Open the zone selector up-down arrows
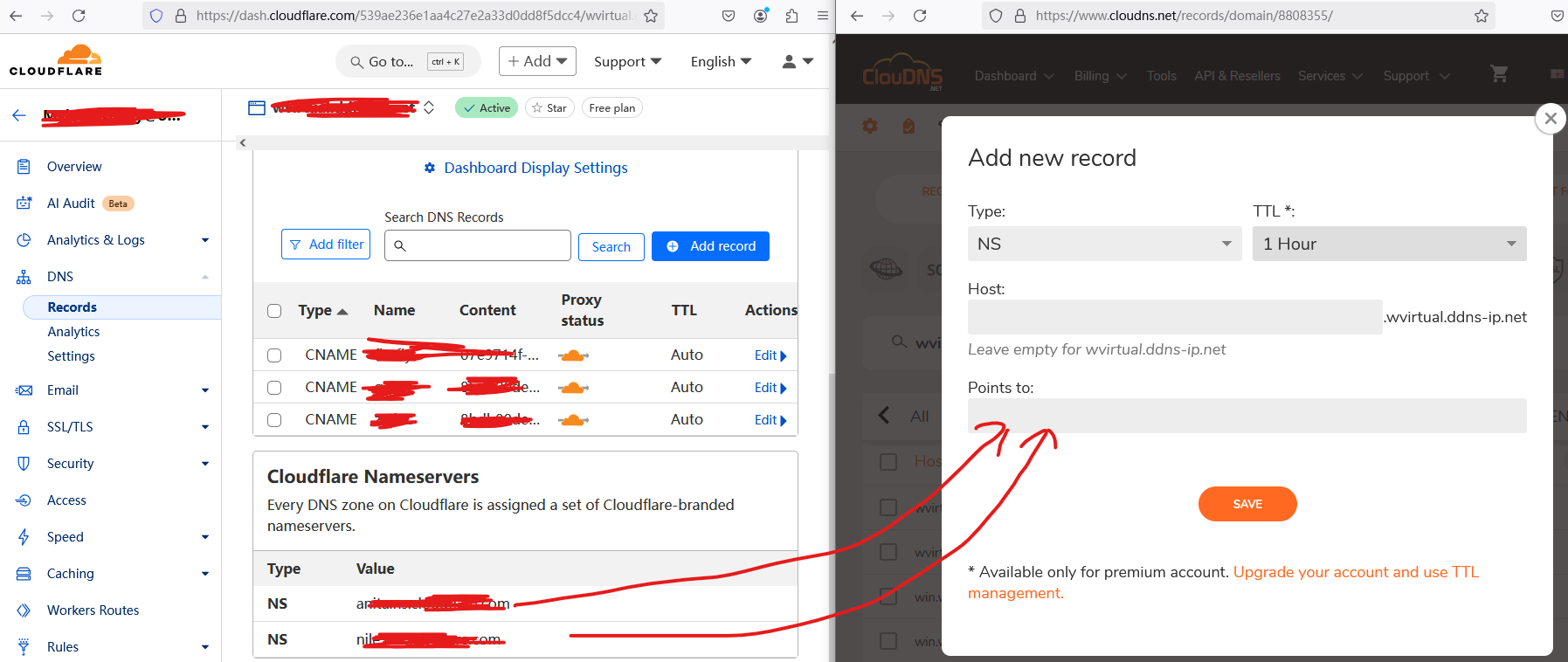Image resolution: width=1568 pixels, height=662 pixels. (x=429, y=107)
